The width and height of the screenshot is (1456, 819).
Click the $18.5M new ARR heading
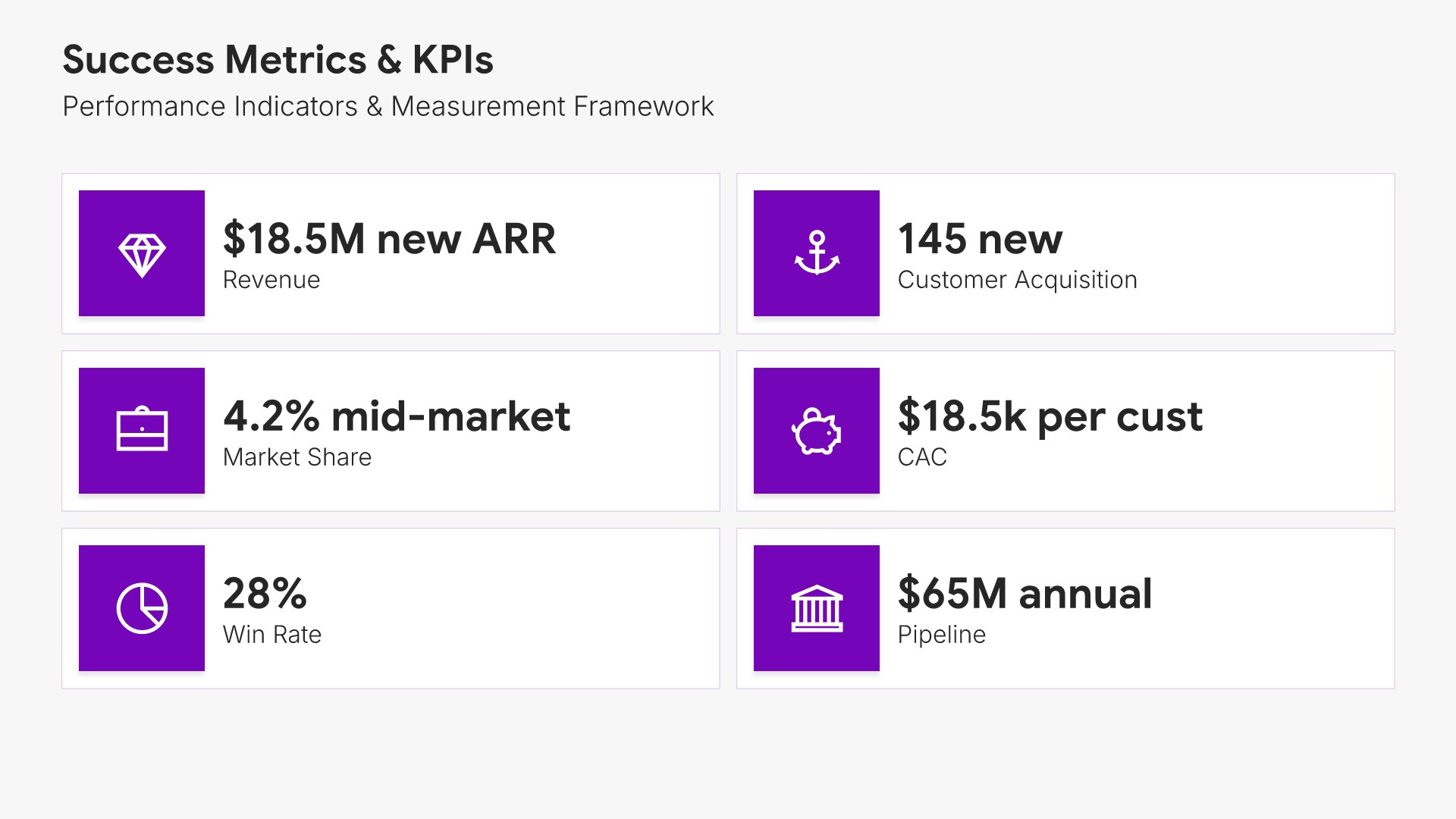click(389, 239)
